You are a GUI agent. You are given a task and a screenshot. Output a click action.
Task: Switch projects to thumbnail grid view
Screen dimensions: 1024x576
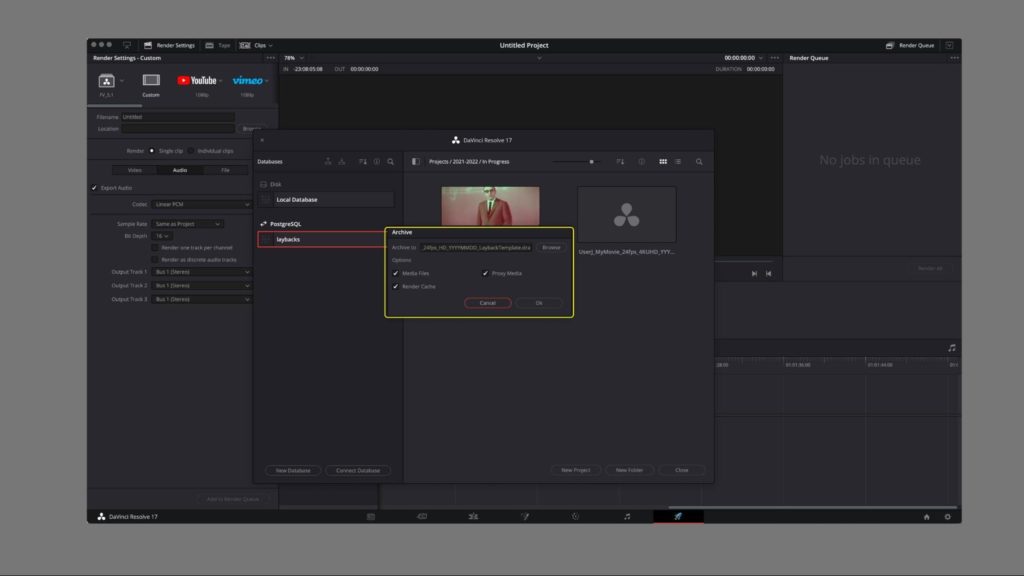pos(663,161)
